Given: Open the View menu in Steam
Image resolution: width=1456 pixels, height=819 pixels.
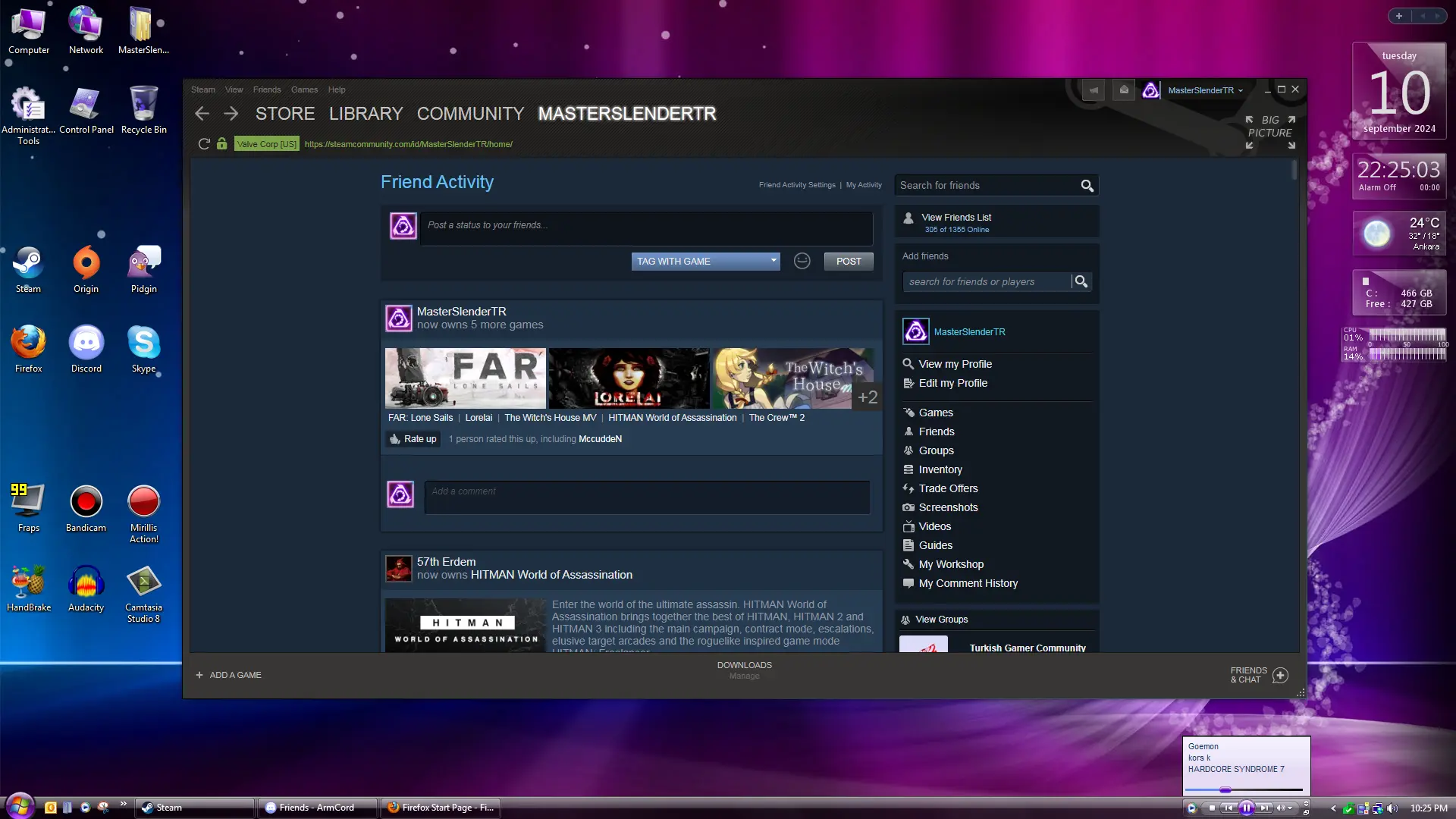Looking at the screenshot, I should (234, 90).
